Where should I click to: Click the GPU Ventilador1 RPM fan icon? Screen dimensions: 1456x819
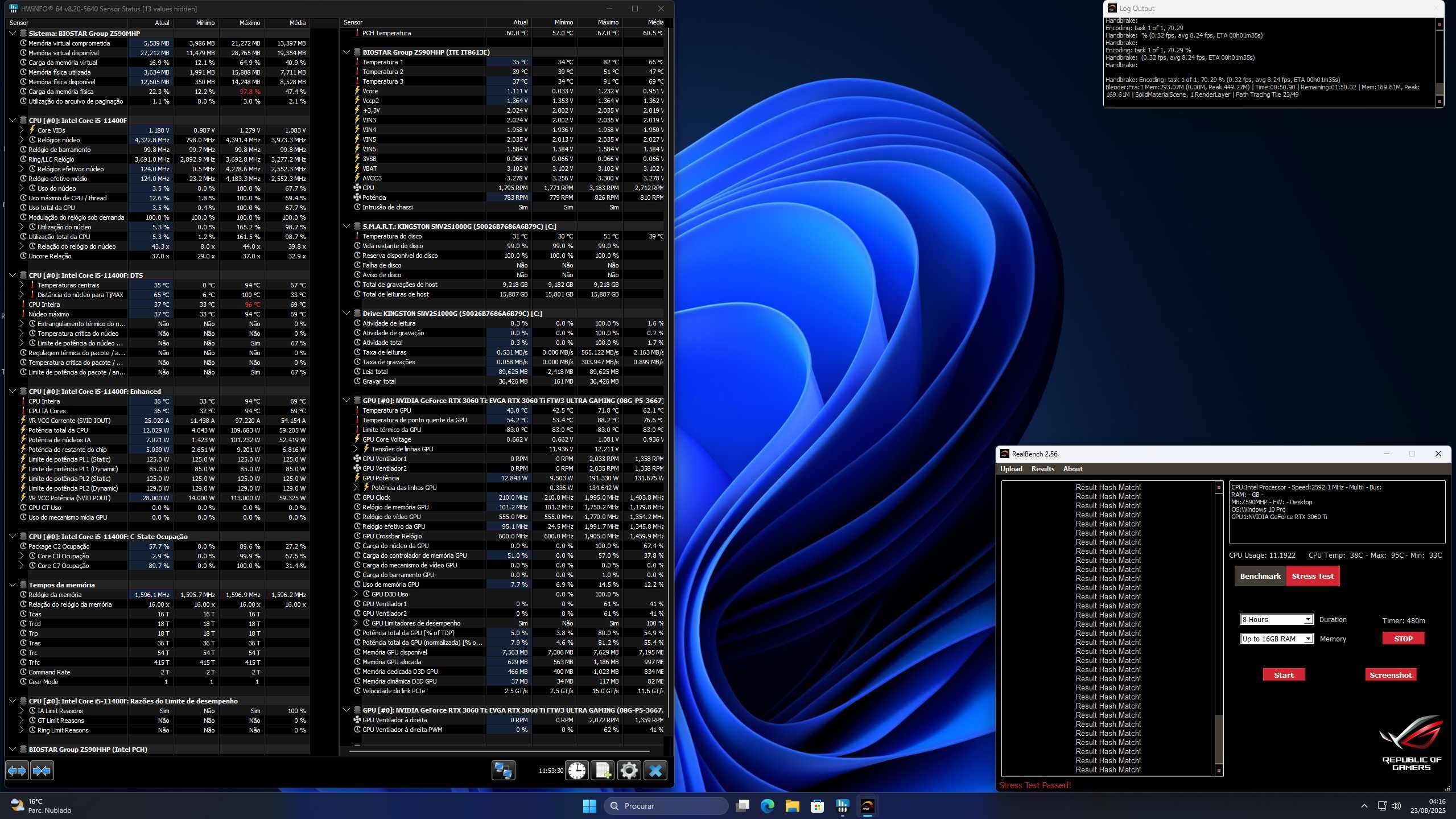[357, 459]
